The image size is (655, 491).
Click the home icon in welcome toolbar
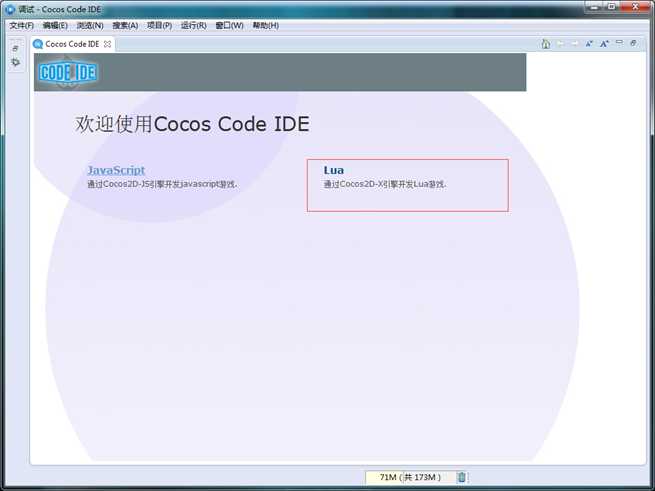click(x=546, y=44)
